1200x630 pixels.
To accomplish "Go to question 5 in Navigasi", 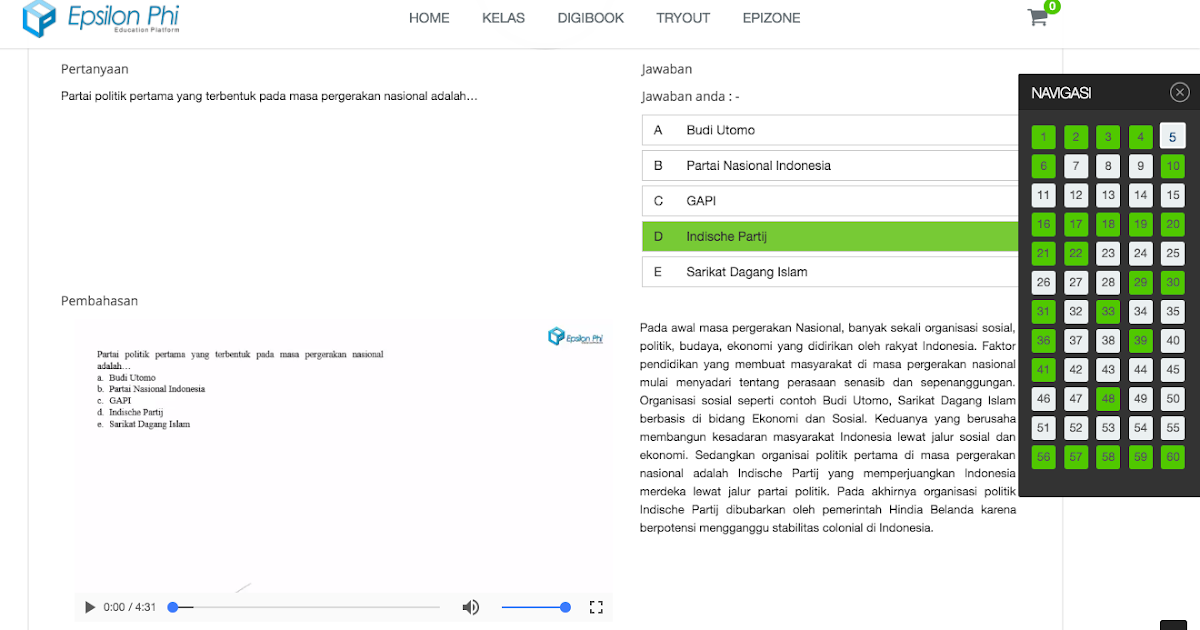I will tap(1173, 137).
